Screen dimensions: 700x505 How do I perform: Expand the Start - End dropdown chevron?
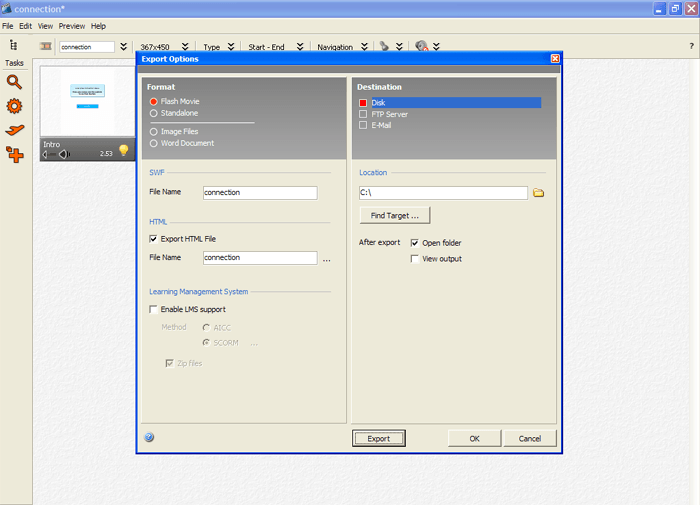click(x=300, y=46)
